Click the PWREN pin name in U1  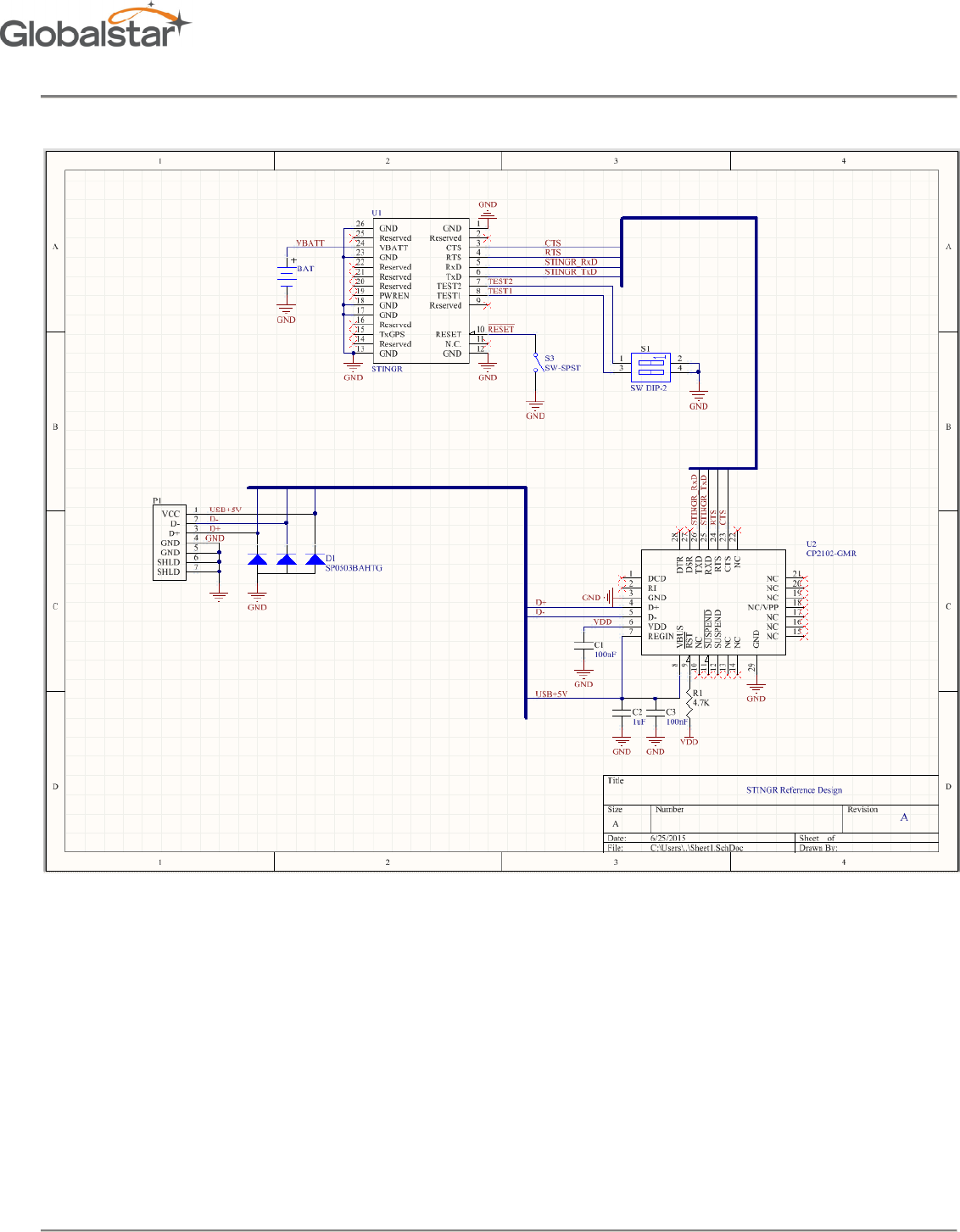pyautogui.click(x=394, y=296)
